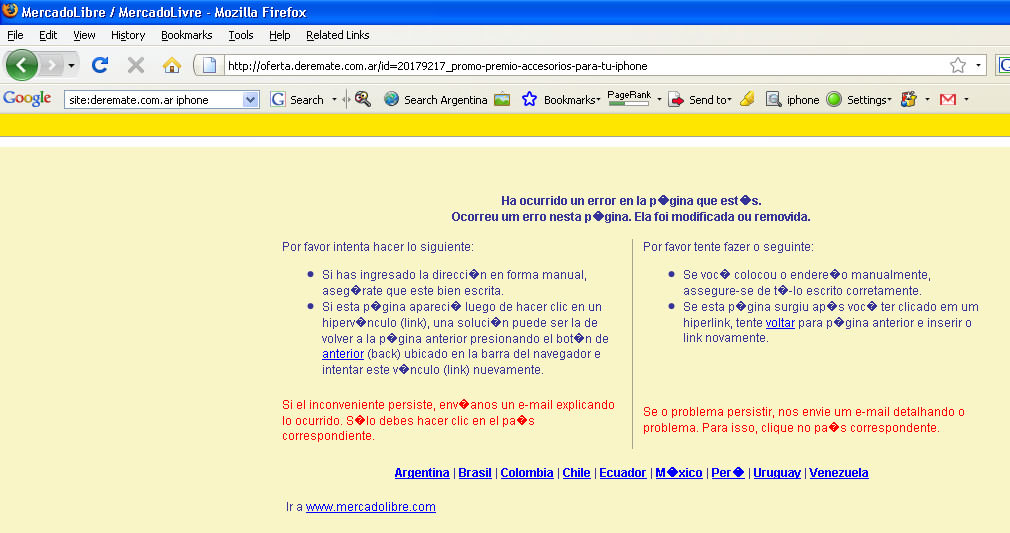Click the Google logo on the toolbar
Screen dimensions: 1010x533
point(27,99)
